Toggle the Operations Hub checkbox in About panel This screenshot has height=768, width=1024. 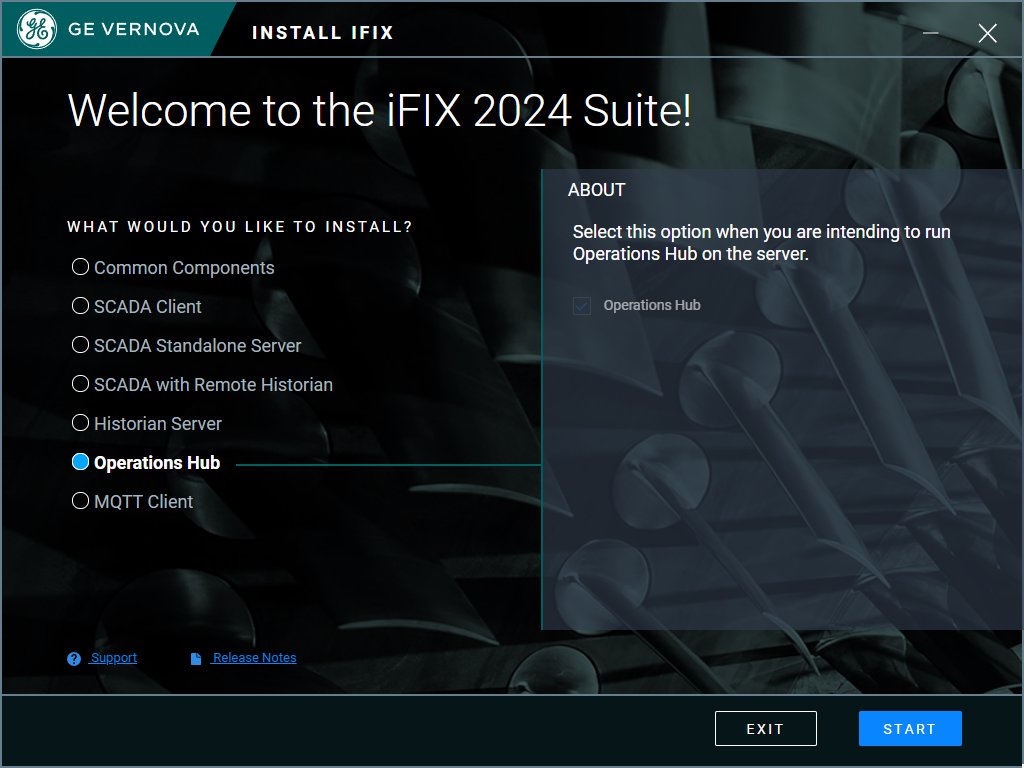coord(582,306)
